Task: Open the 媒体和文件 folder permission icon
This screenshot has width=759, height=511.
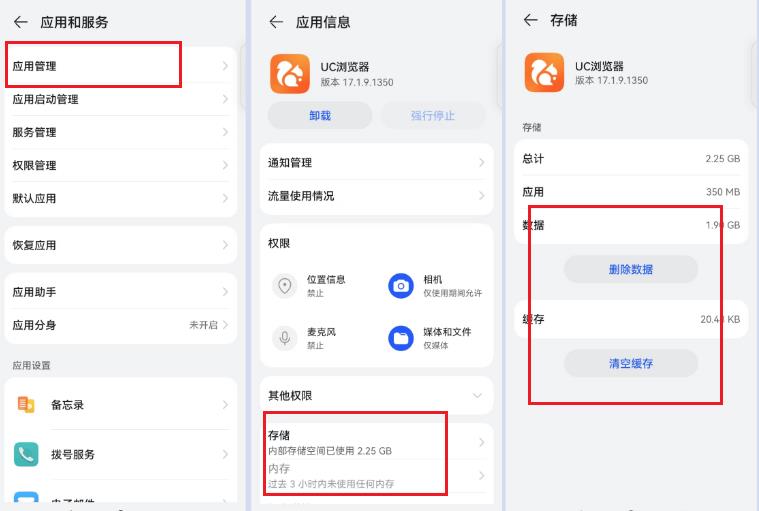Action: point(401,338)
